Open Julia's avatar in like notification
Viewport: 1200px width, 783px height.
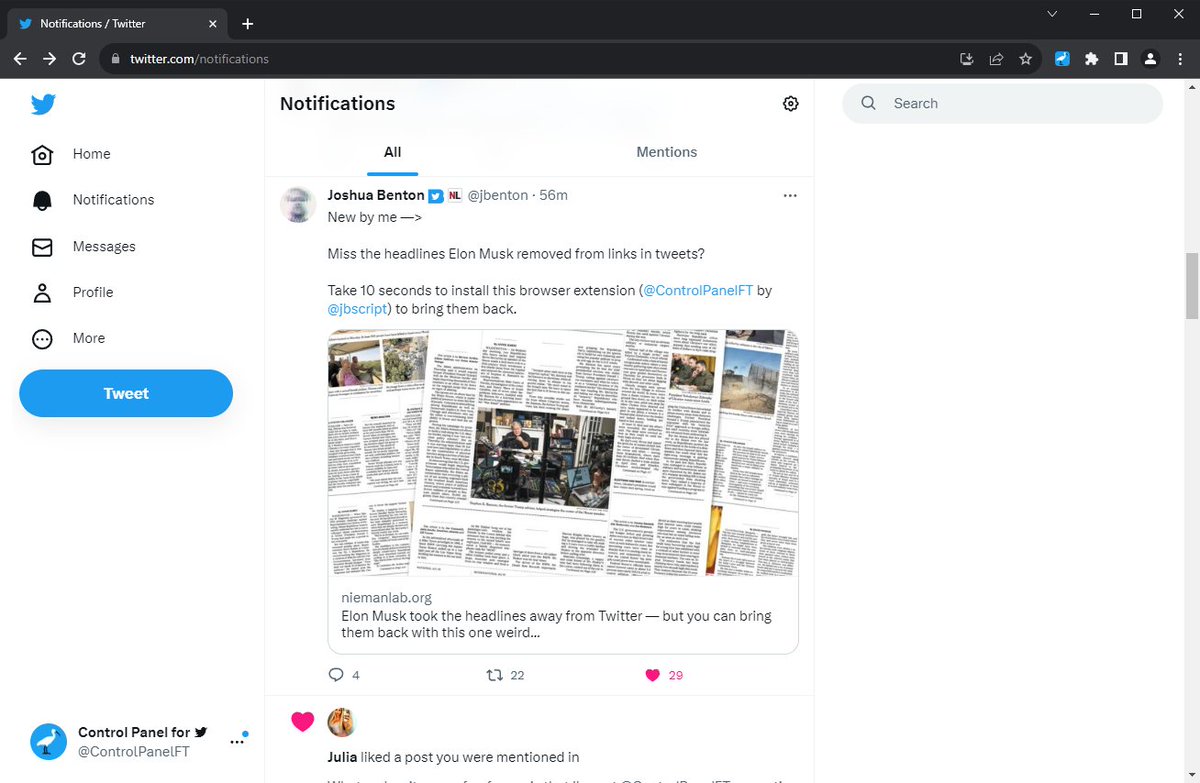click(342, 722)
